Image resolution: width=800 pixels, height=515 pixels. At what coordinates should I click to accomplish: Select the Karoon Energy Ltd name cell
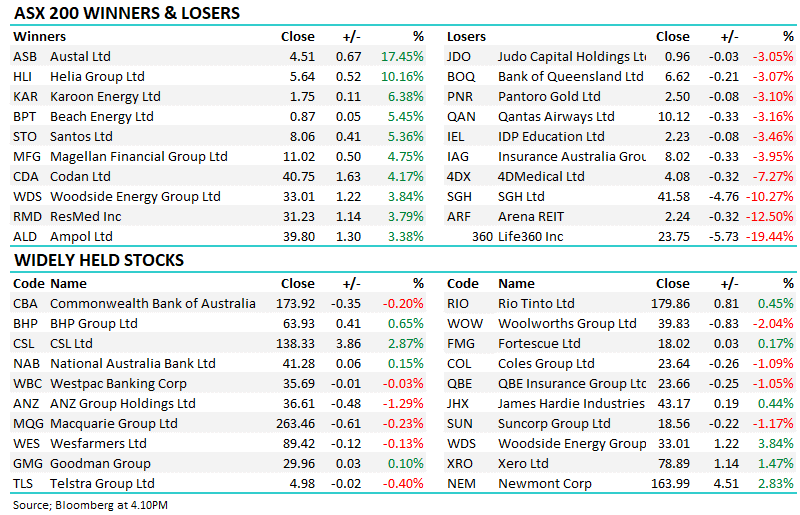pos(105,96)
